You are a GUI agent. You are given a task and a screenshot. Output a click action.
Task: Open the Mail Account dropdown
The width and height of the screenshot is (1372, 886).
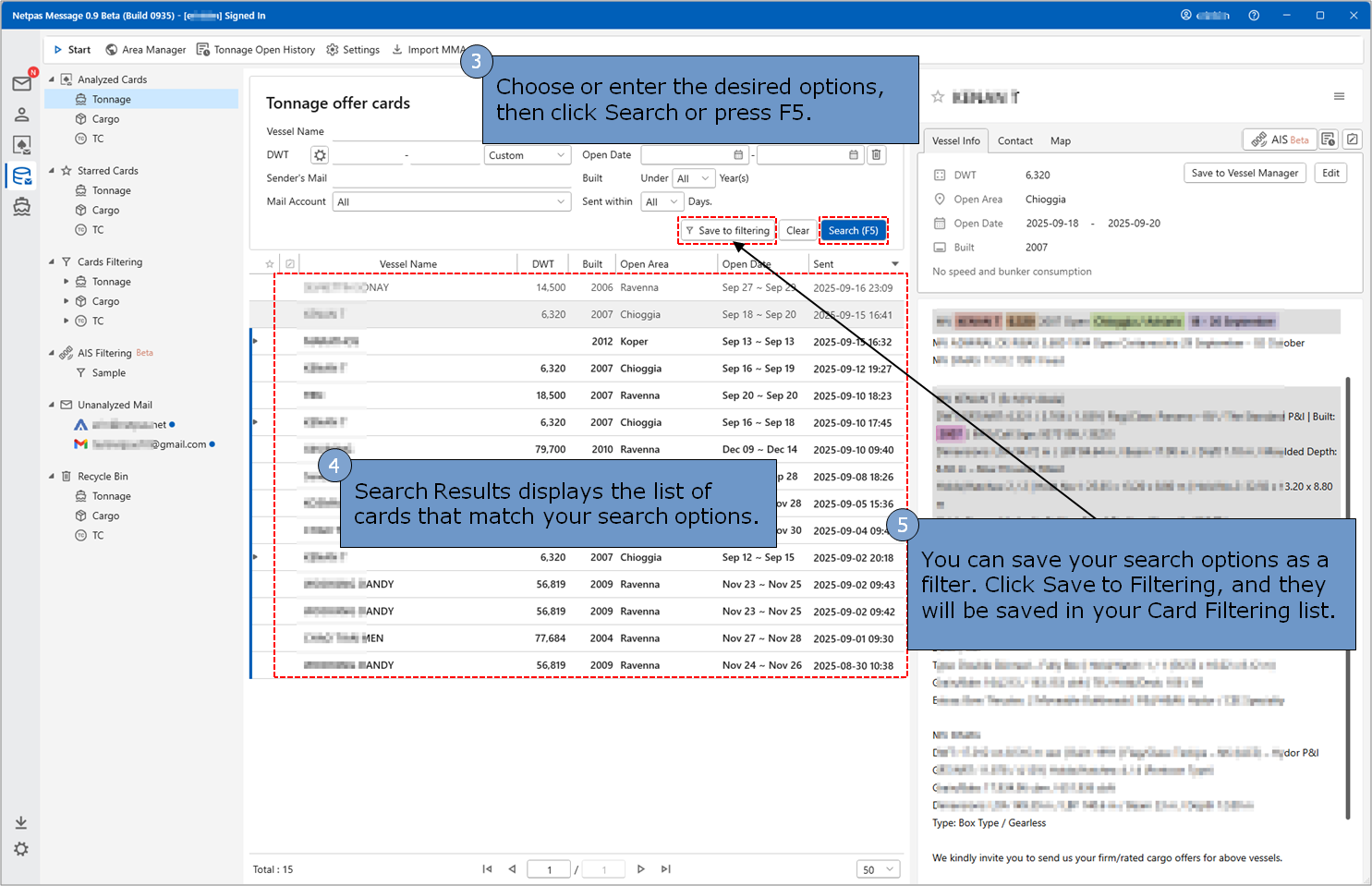click(452, 201)
